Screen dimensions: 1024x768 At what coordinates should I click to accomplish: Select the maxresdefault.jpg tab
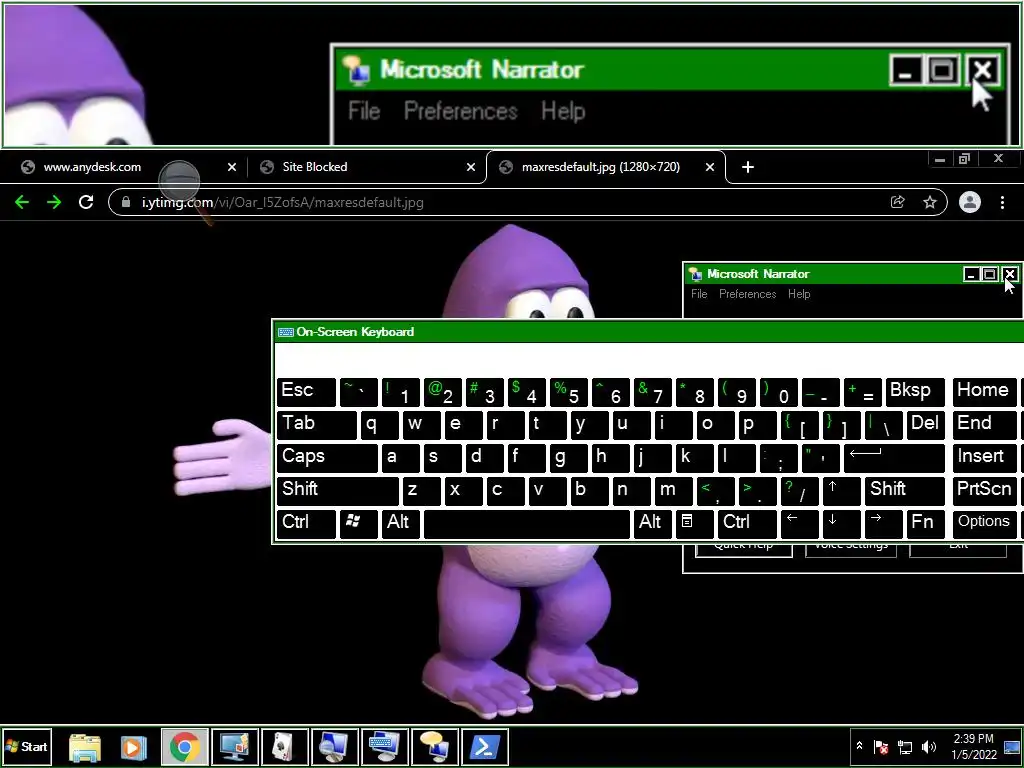pos(606,167)
